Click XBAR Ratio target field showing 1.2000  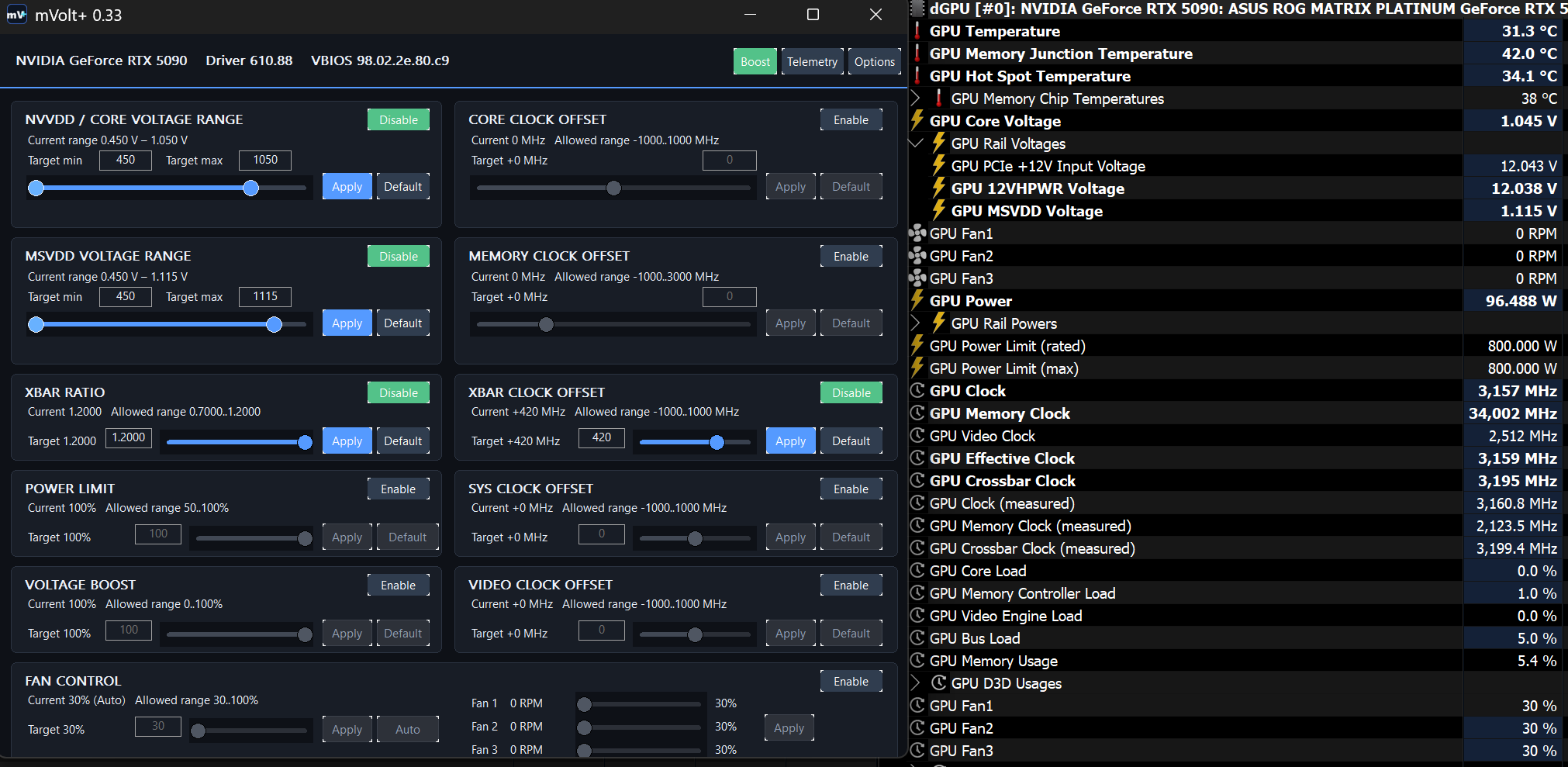click(129, 437)
